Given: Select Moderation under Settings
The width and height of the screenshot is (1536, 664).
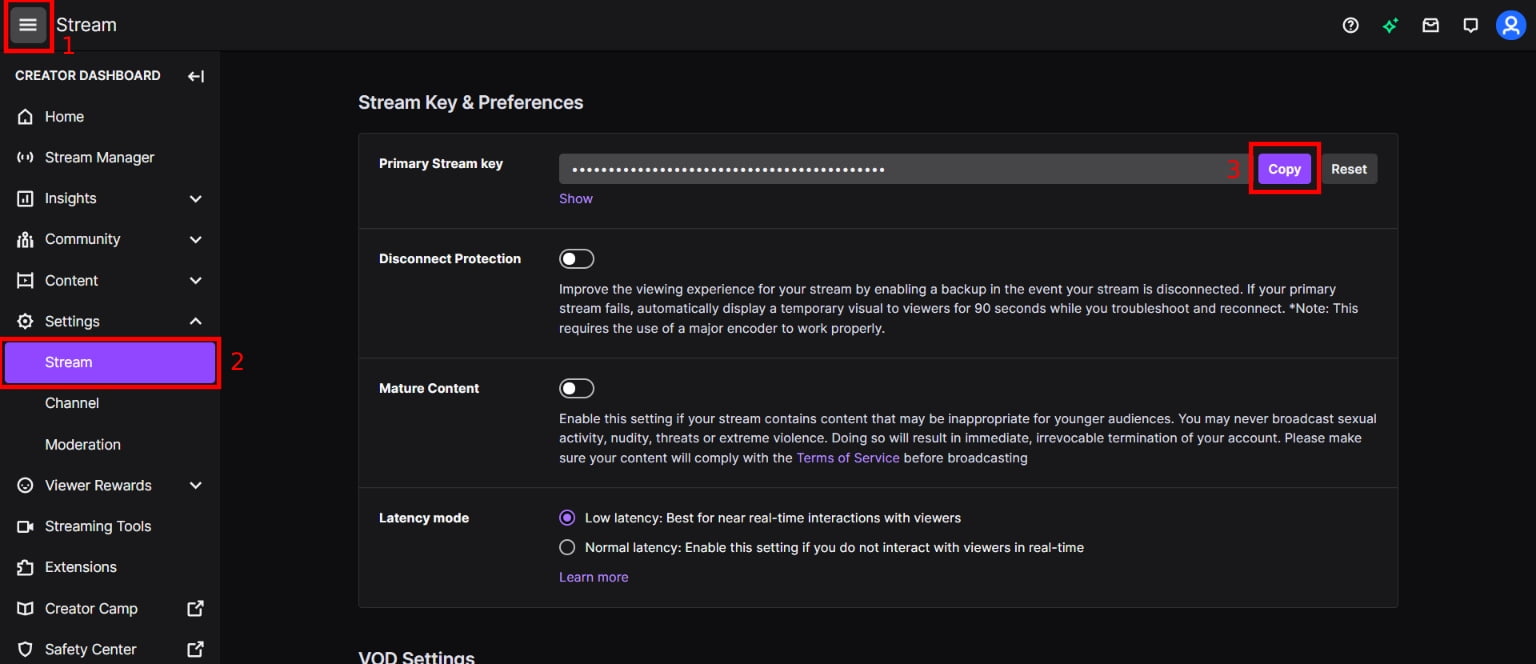Looking at the screenshot, I should (x=110, y=445).
